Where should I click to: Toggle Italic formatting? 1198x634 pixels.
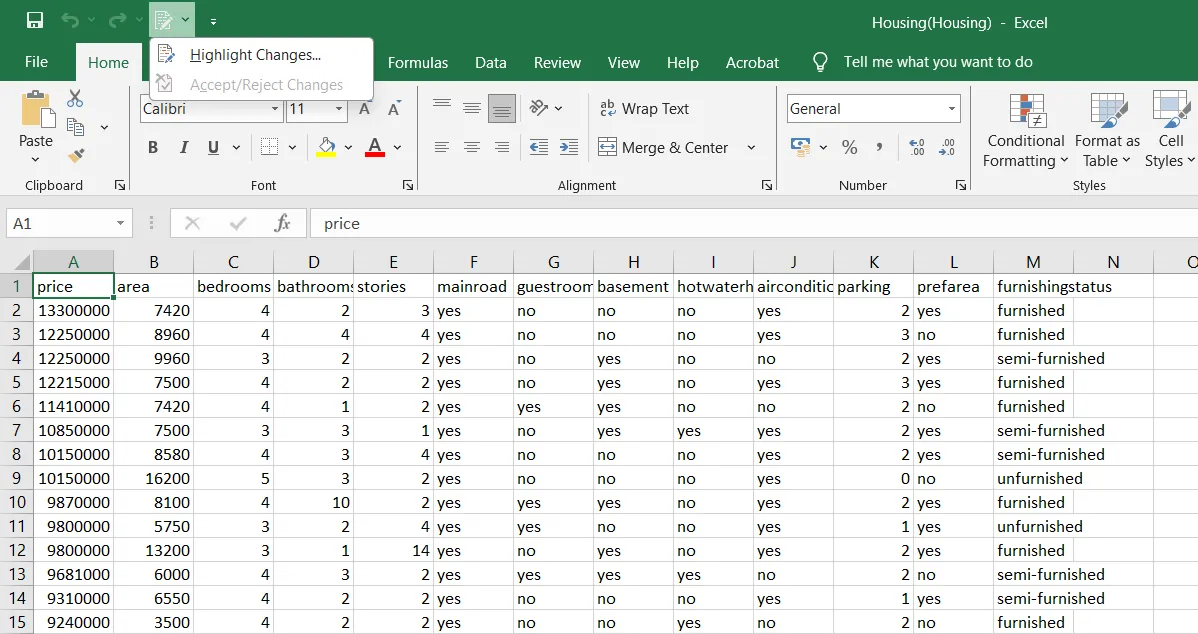pyautogui.click(x=183, y=147)
